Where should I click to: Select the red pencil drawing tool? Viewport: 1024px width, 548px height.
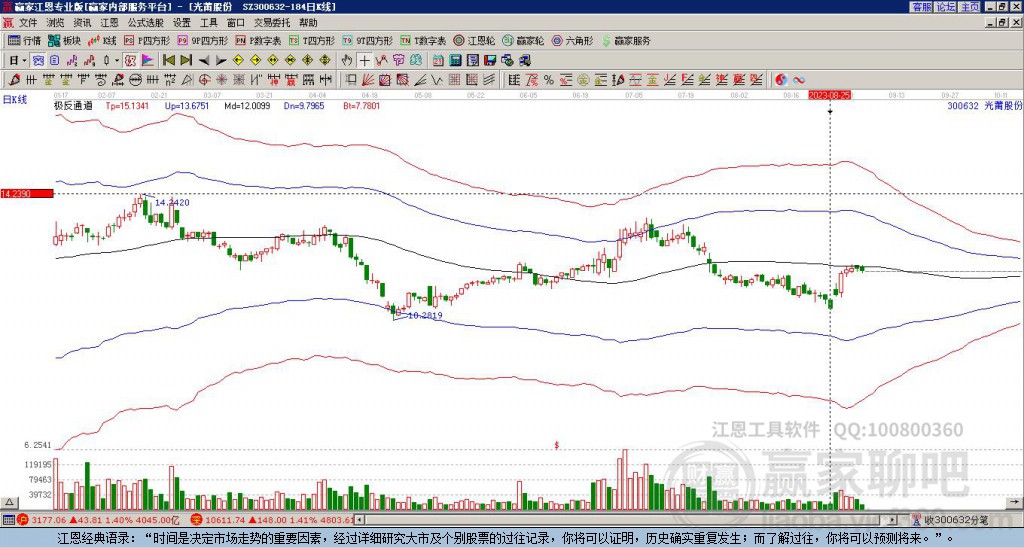pyautogui.click(x=13, y=80)
